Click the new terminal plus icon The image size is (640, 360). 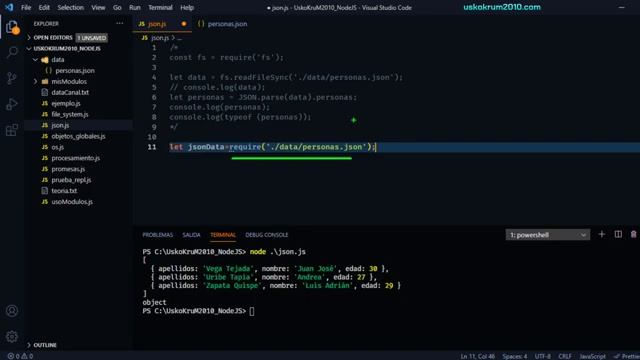[602, 234]
